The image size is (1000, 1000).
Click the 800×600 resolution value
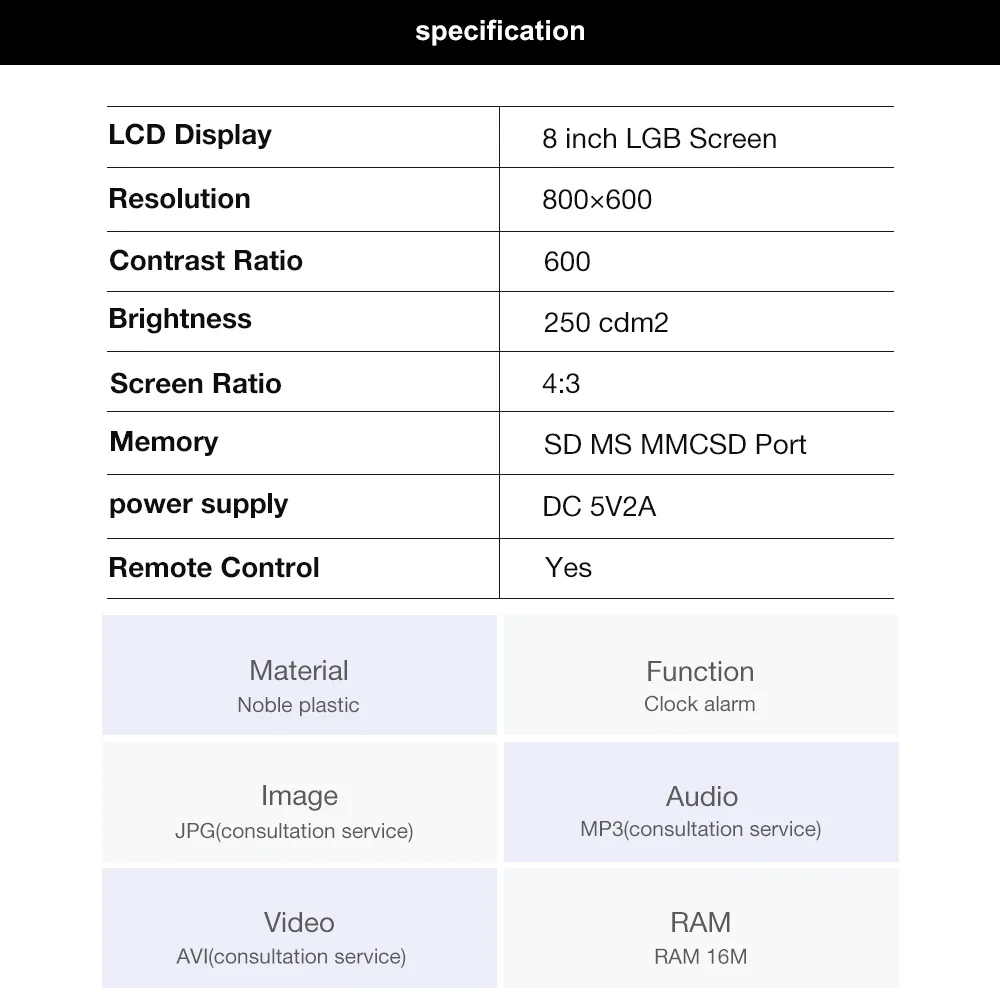tap(597, 200)
